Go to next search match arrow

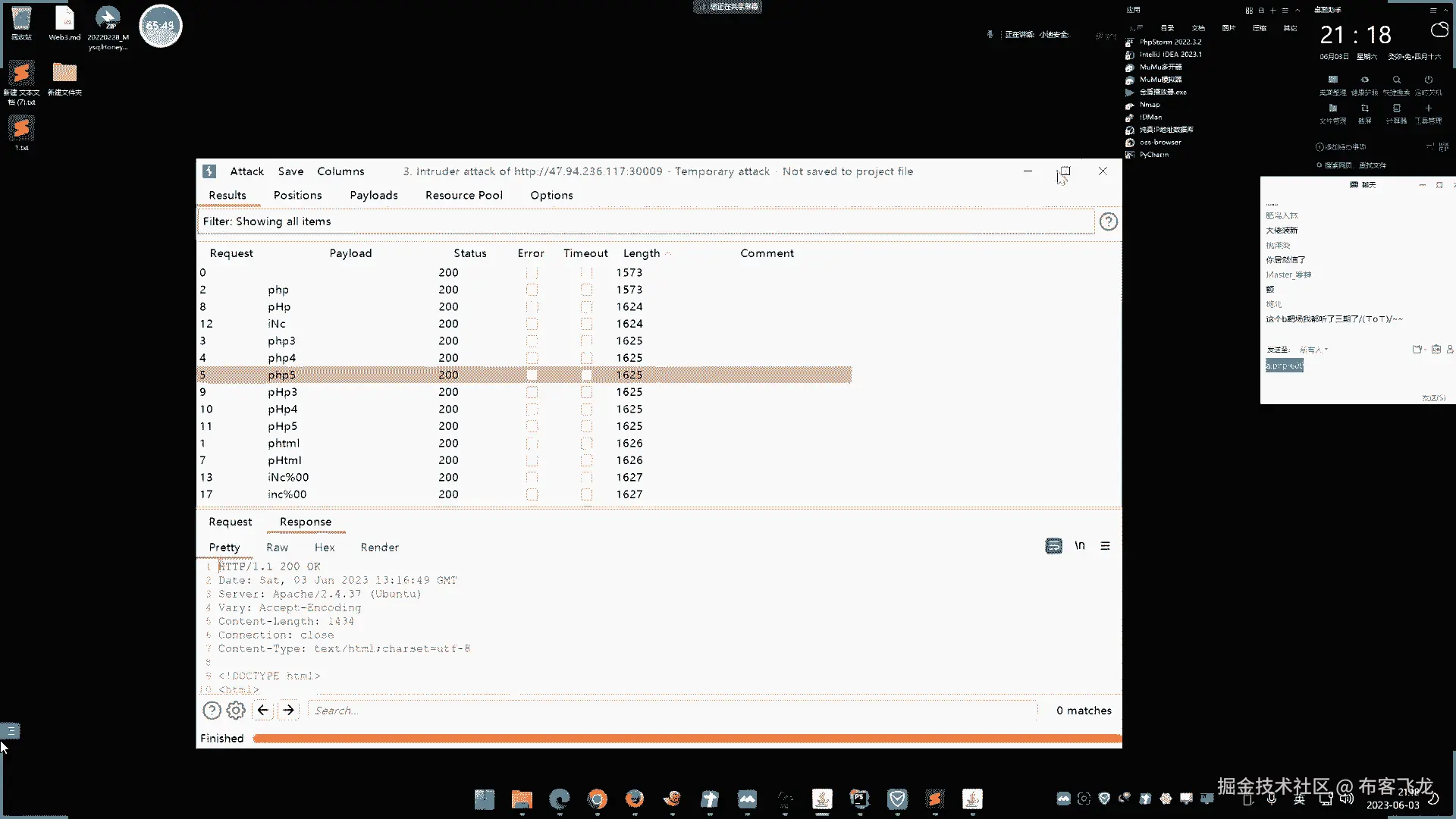(288, 711)
